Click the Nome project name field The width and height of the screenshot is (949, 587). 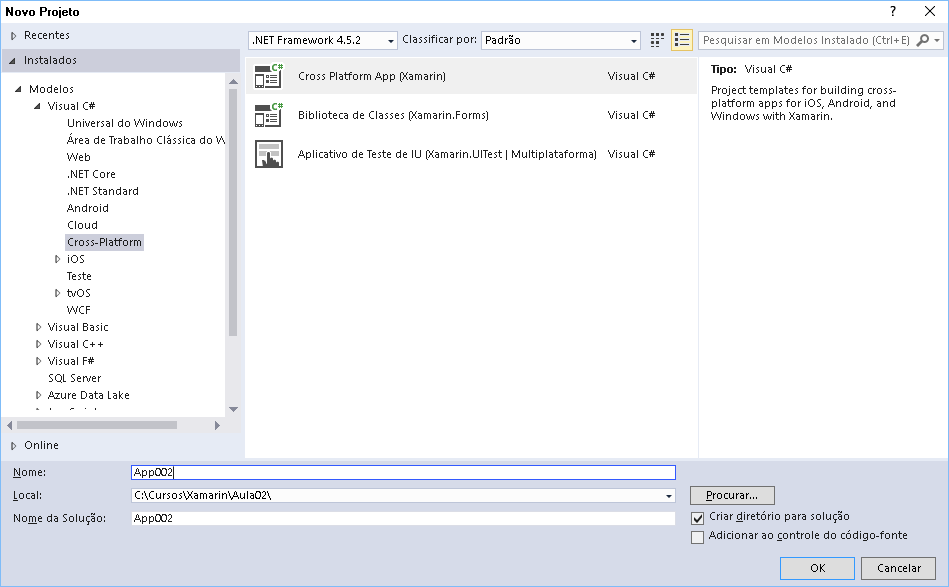pyautogui.click(x=403, y=473)
